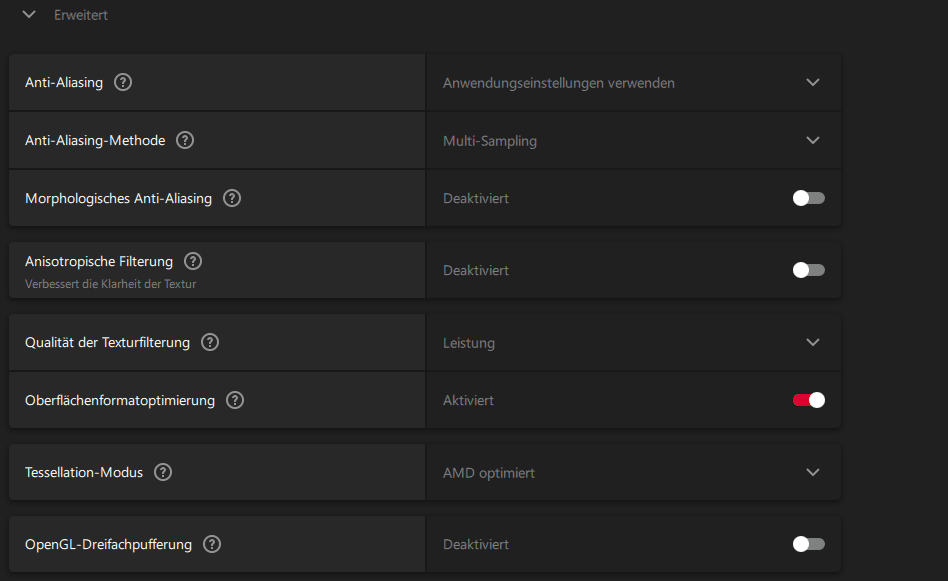Click Tessellation-Modus help question mark
Image resolution: width=948 pixels, height=581 pixels.
[x=163, y=472]
